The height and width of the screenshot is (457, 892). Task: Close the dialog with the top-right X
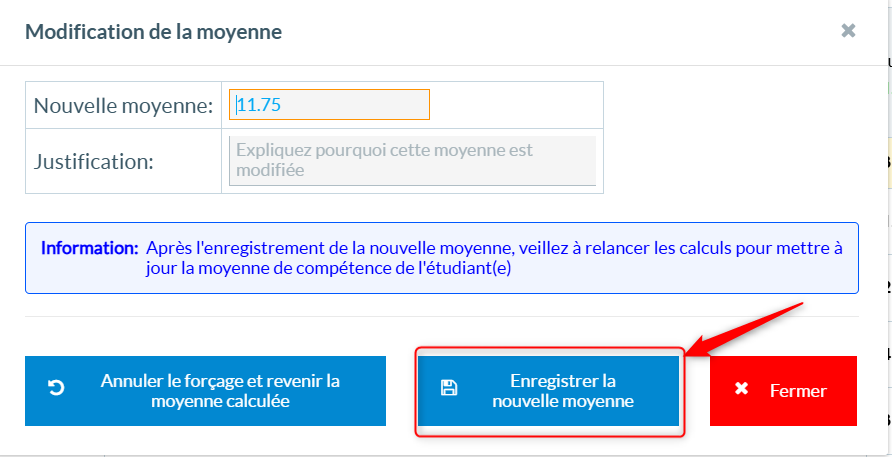848,31
